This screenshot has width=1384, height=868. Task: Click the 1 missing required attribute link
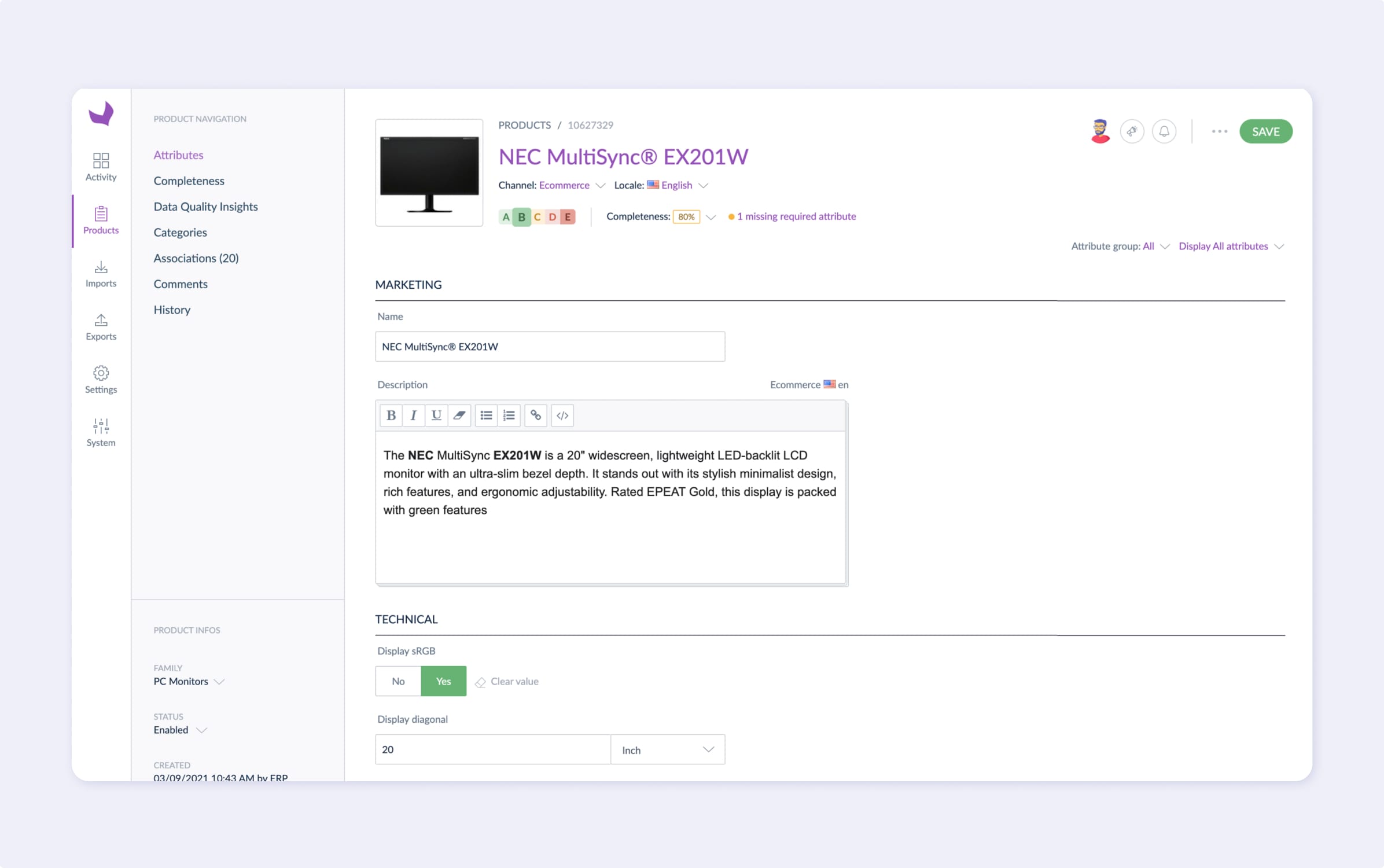coord(796,216)
